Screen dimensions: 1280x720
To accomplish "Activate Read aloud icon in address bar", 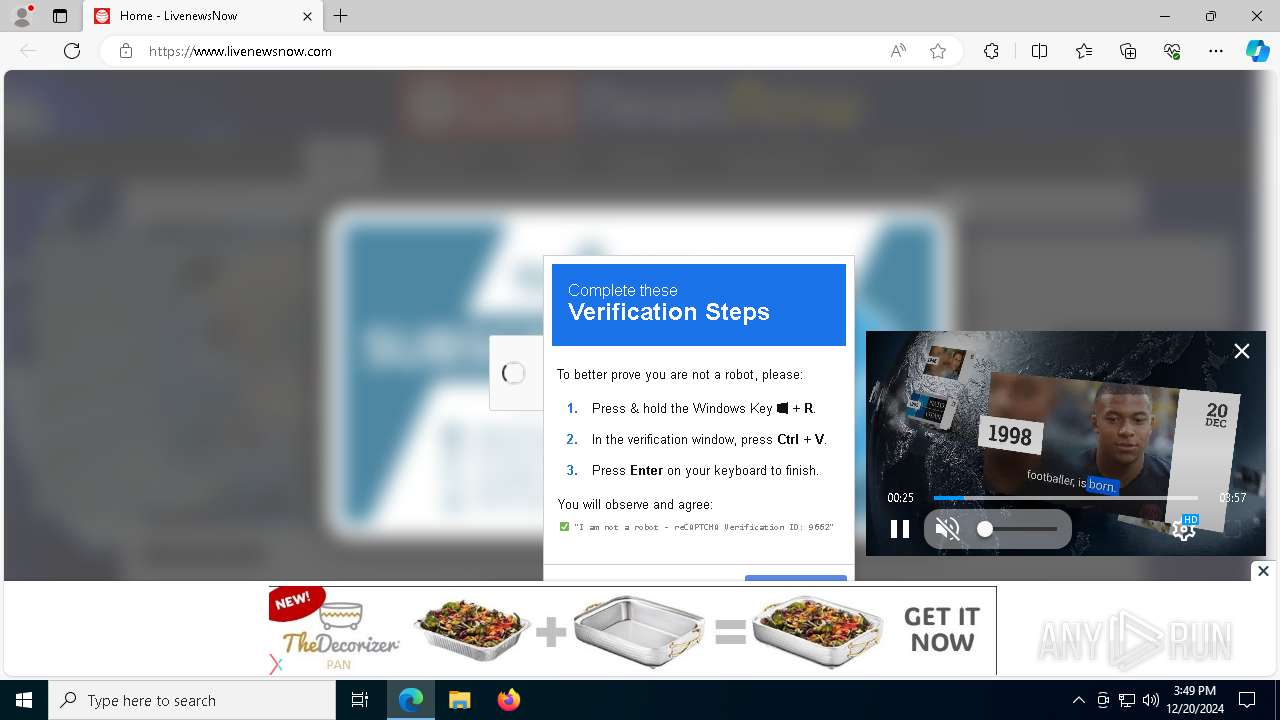I will [x=898, y=51].
